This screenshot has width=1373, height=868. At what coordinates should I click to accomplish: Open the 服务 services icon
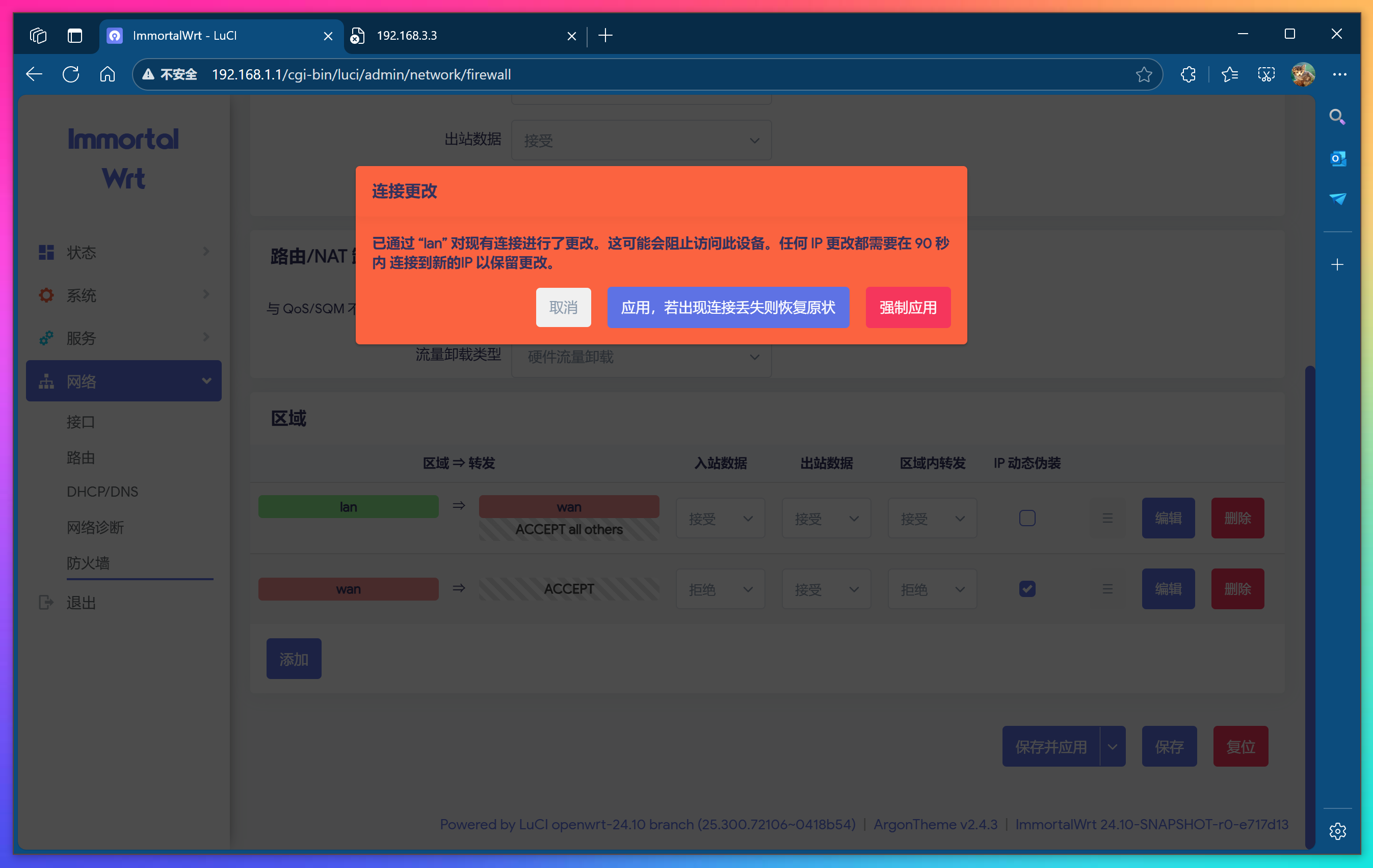[46, 338]
